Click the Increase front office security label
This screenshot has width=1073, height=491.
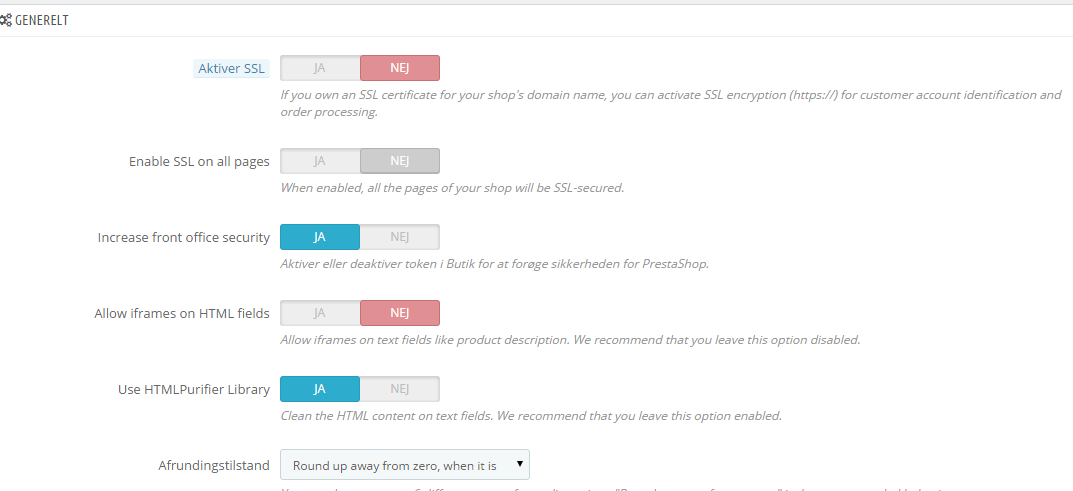[x=184, y=238]
